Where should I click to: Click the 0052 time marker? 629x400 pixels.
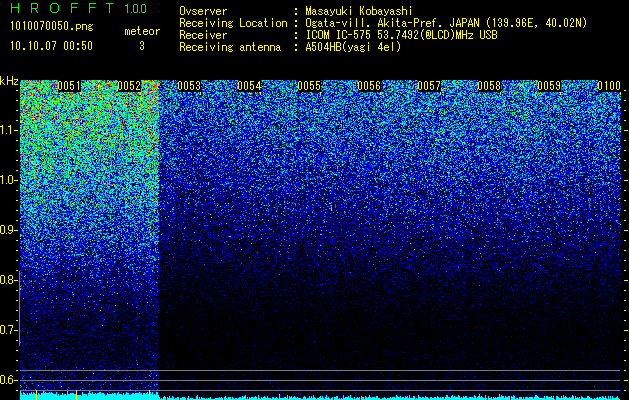[129, 86]
